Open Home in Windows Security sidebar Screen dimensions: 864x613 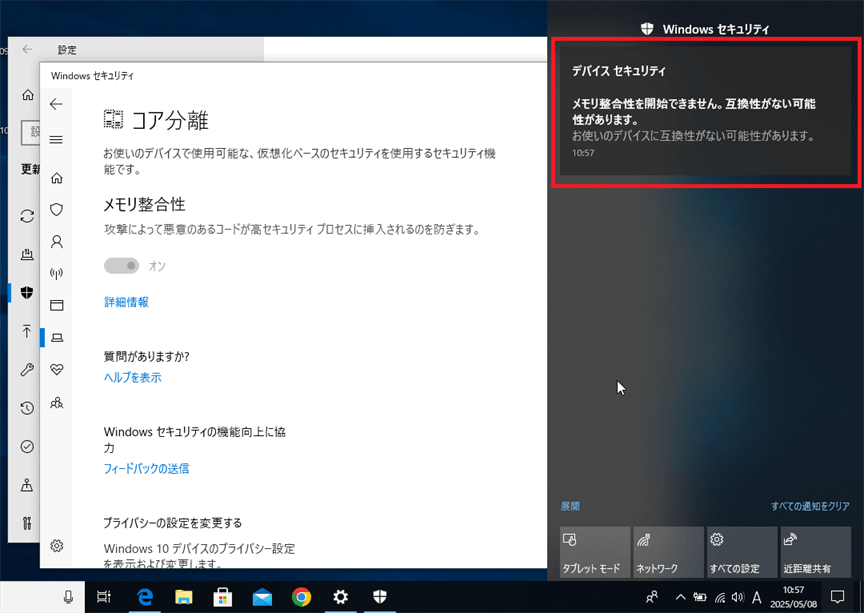tap(57, 178)
